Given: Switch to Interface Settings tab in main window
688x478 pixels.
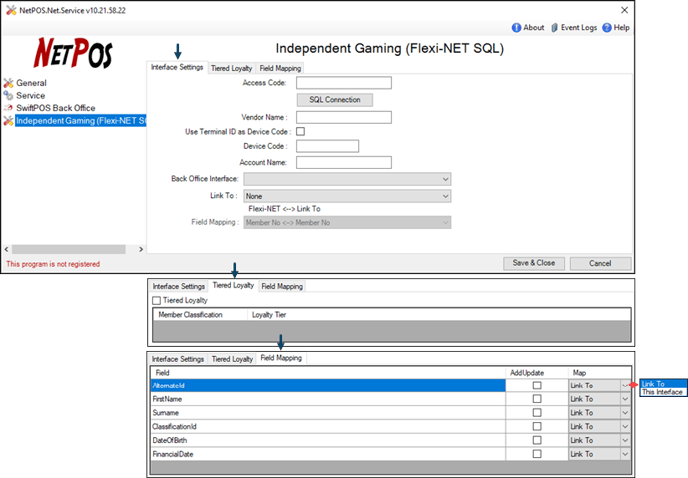Looking at the screenshot, I should pyautogui.click(x=177, y=67).
